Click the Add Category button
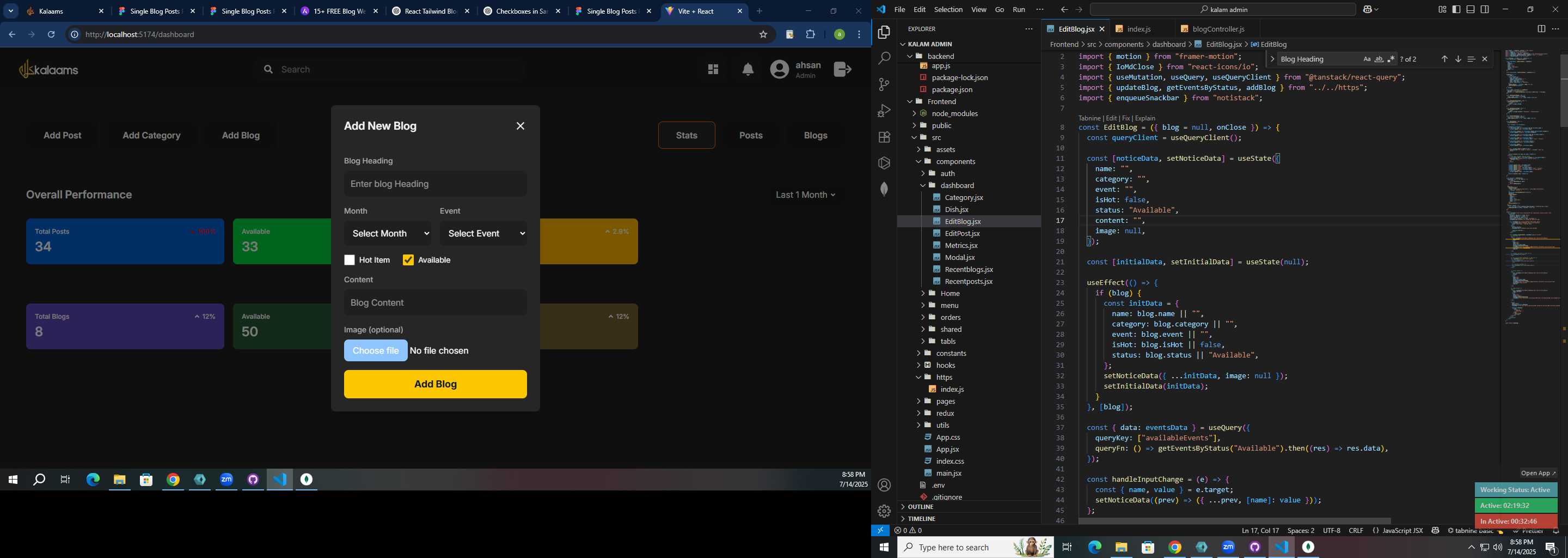Screen dimensions: 1568x558 pyautogui.click(x=151, y=135)
